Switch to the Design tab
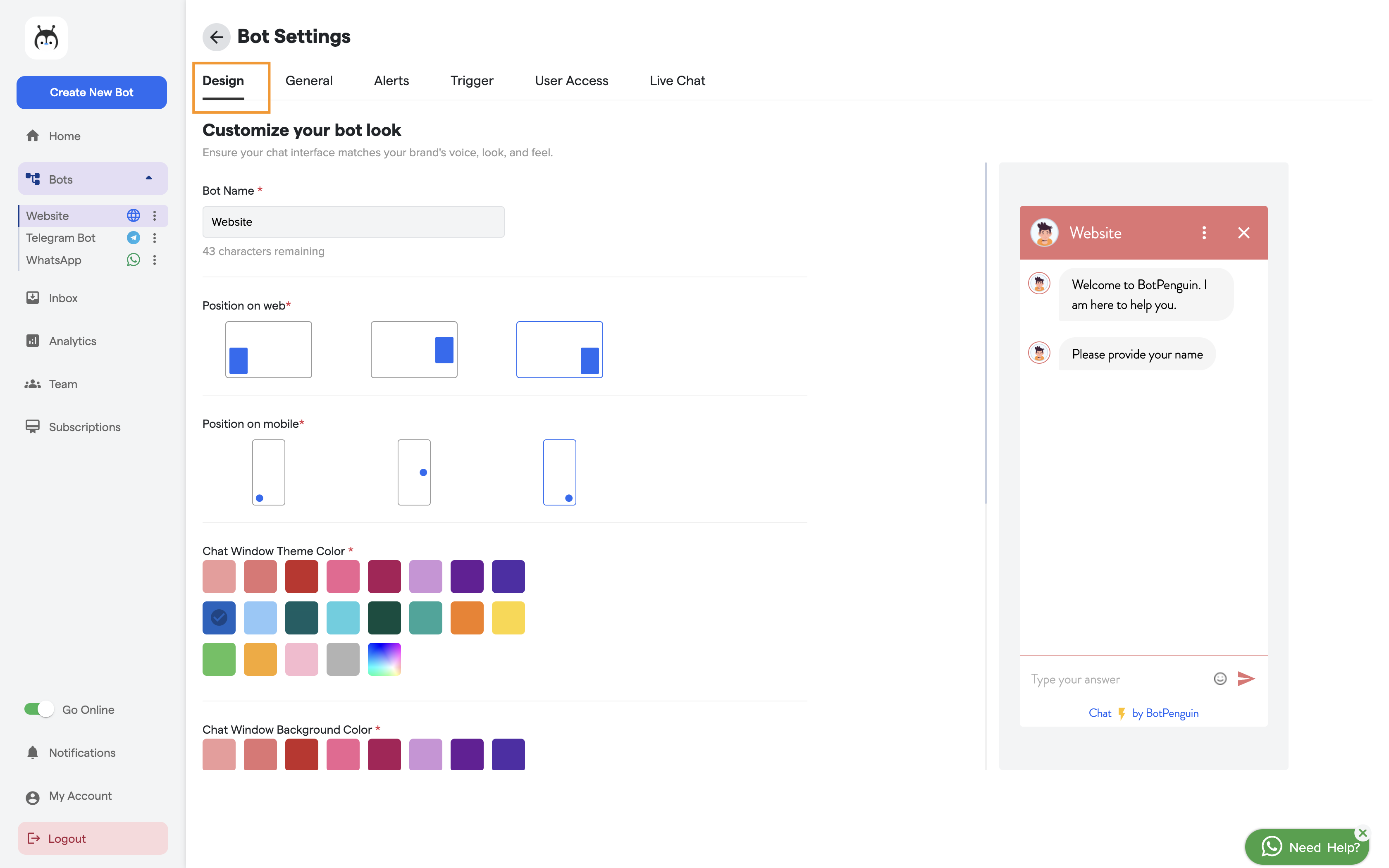Viewport: 1389px width, 868px height. point(223,81)
